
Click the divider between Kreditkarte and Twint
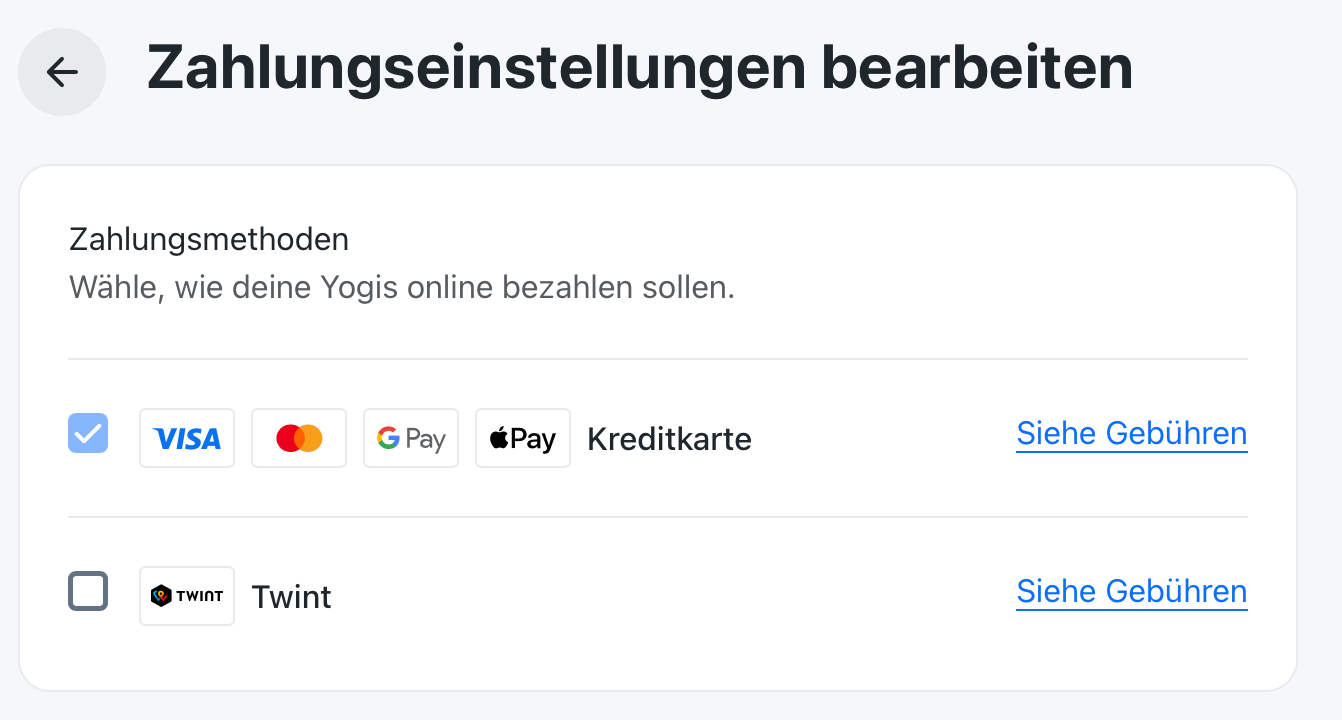[x=658, y=517]
